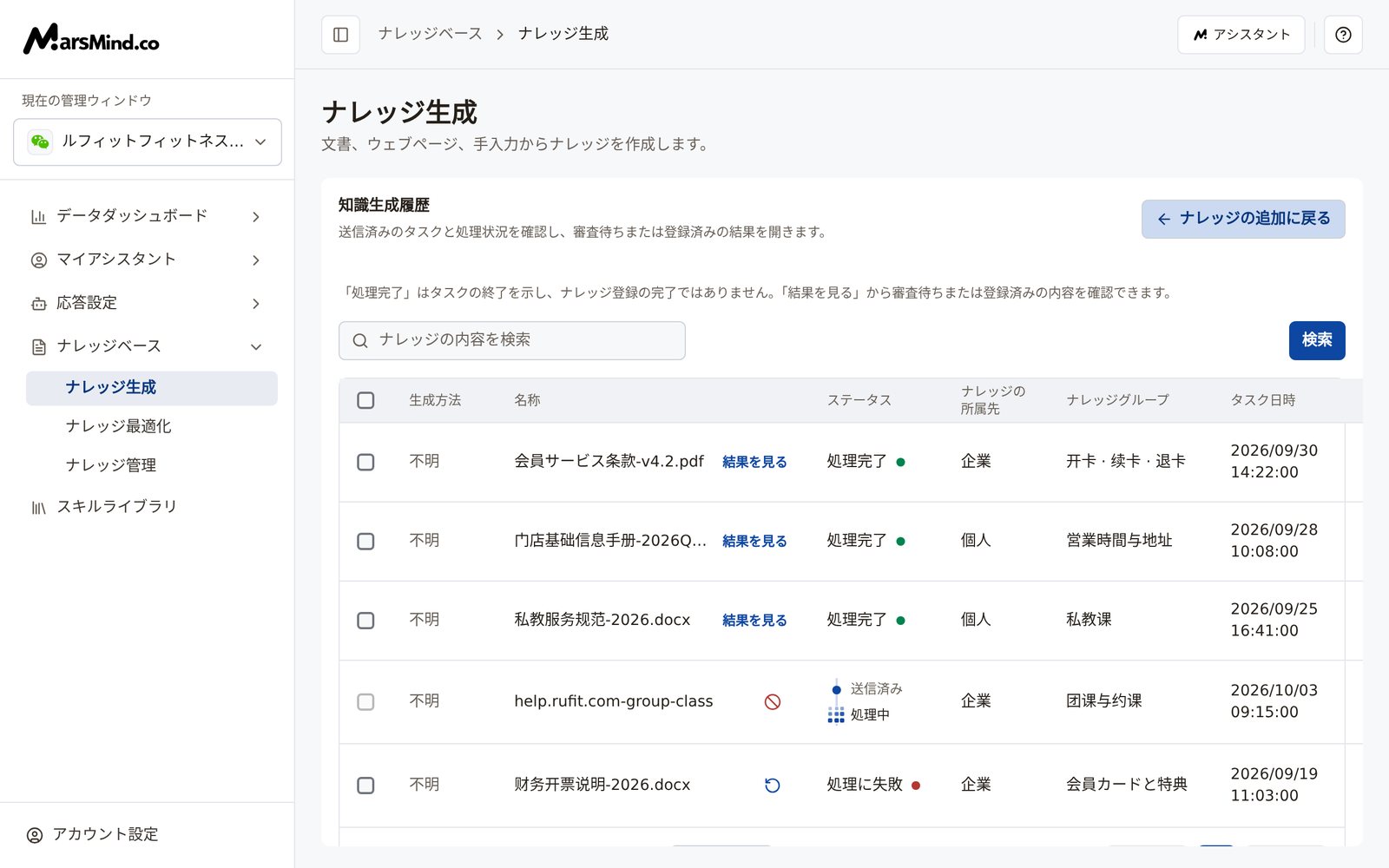
Task: Click name help.rufit.com-group-class
Action: (x=613, y=701)
